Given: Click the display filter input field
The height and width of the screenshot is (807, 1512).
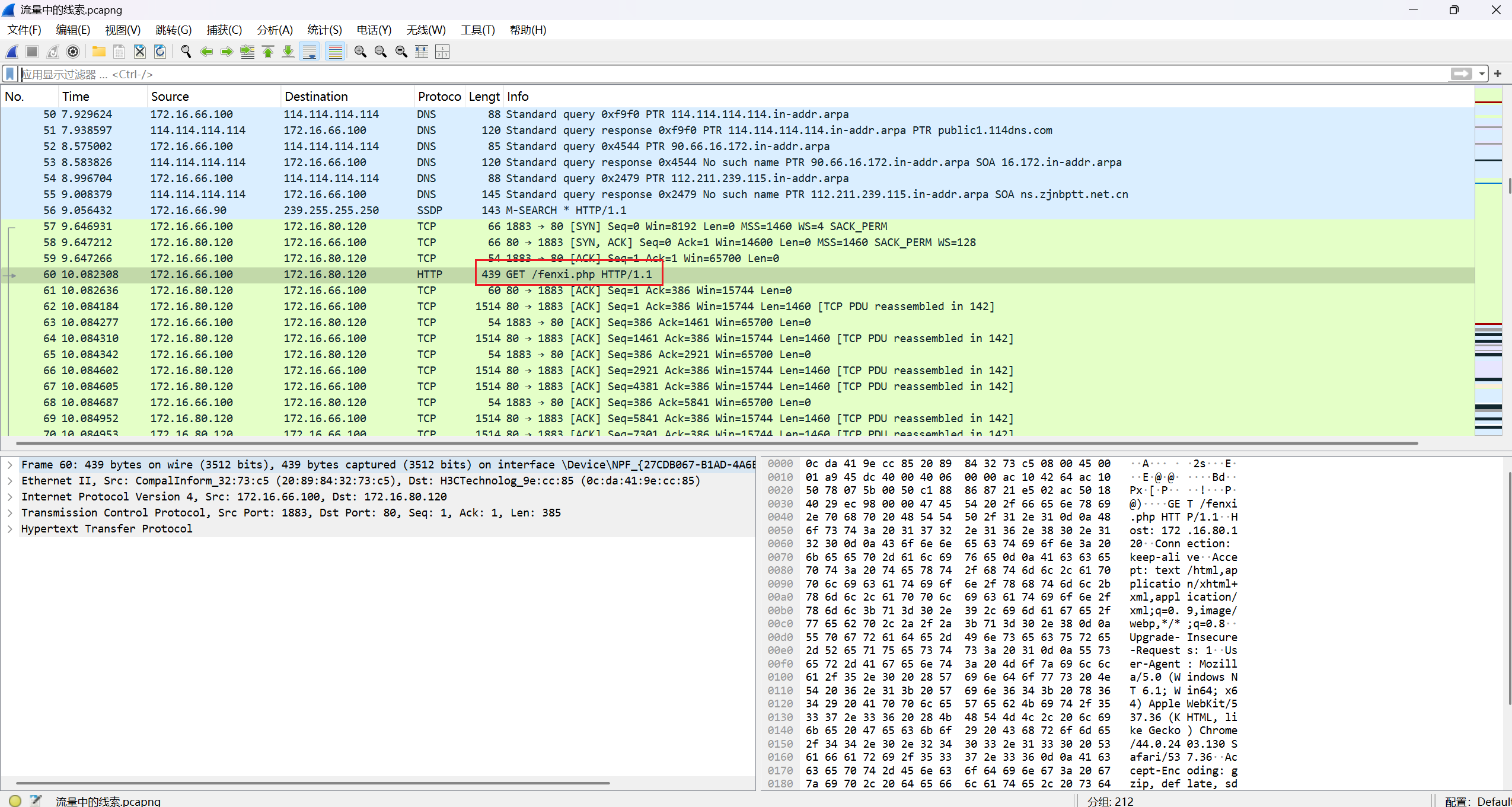Looking at the screenshot, I should [x=712, y=74].
